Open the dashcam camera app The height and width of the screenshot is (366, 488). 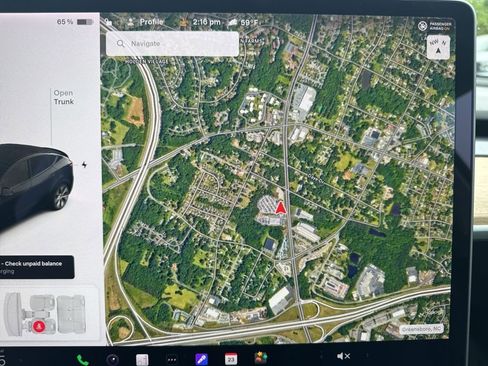tap(113, 360)
